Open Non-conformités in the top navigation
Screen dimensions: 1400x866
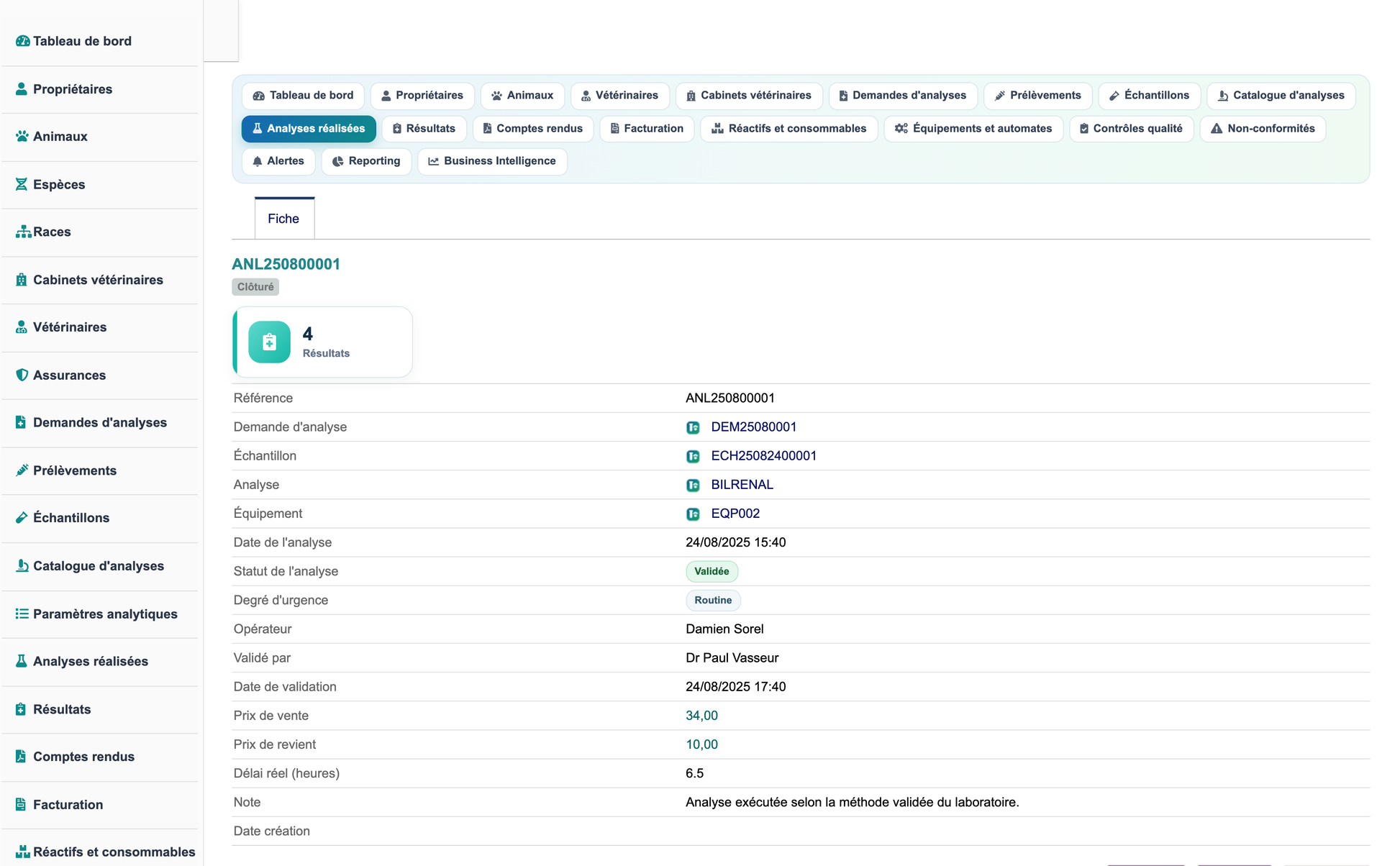click(x=1263, y=129)
